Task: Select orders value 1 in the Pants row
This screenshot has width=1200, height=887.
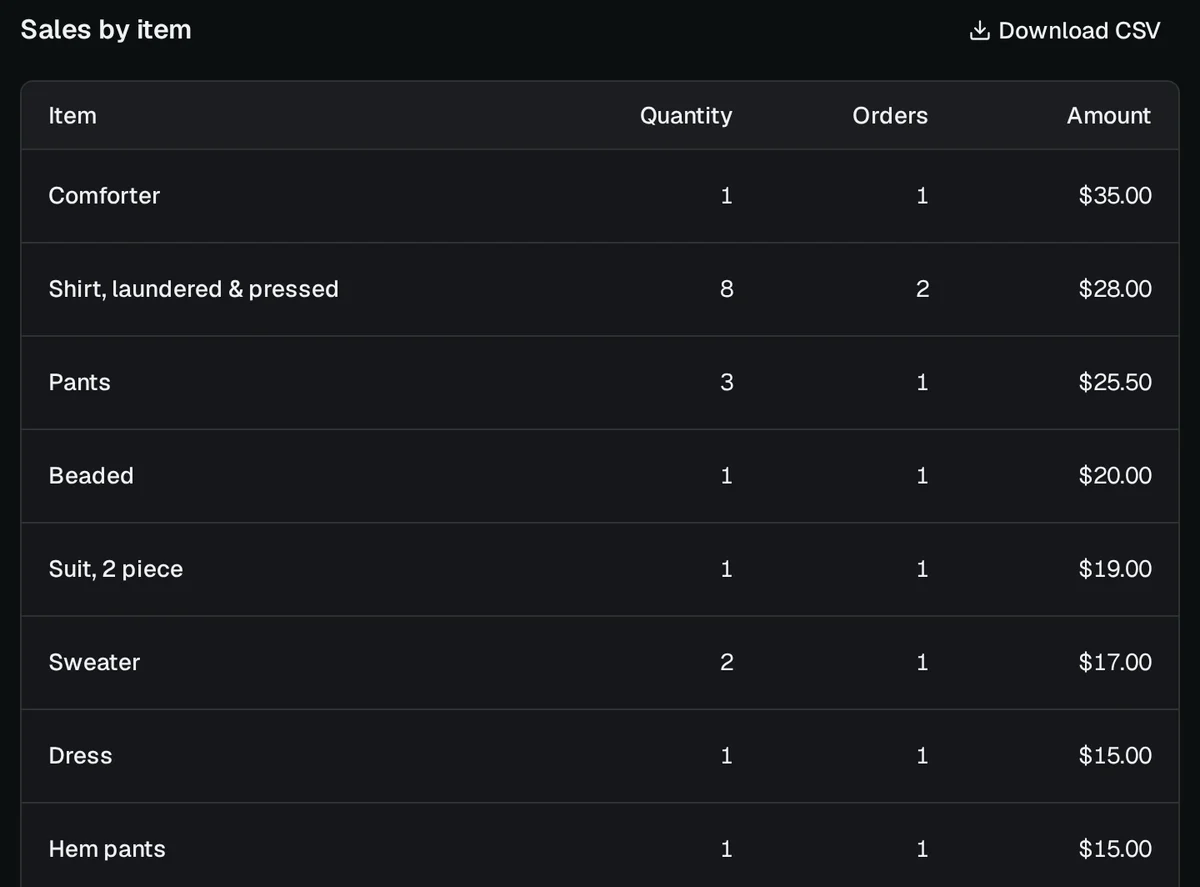Action: (922, 383)
